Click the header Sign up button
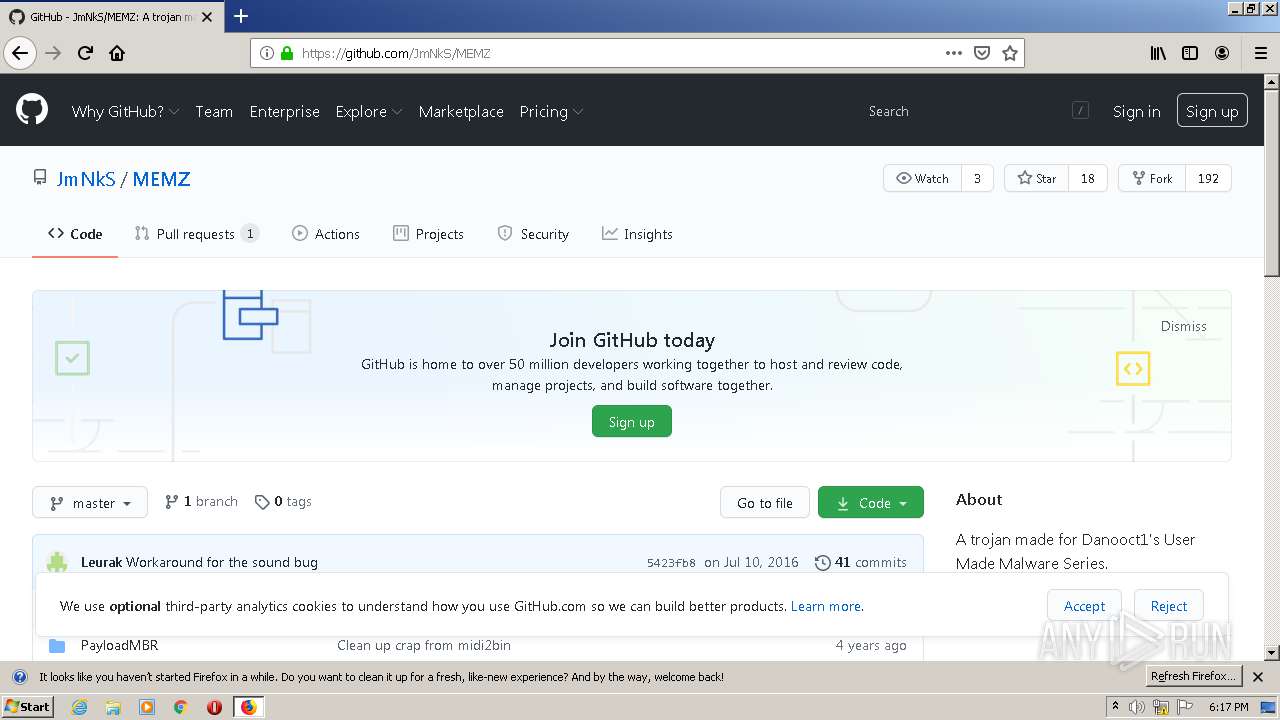The height and width of the screenshot is (720, 1280). pos(1212,111)
